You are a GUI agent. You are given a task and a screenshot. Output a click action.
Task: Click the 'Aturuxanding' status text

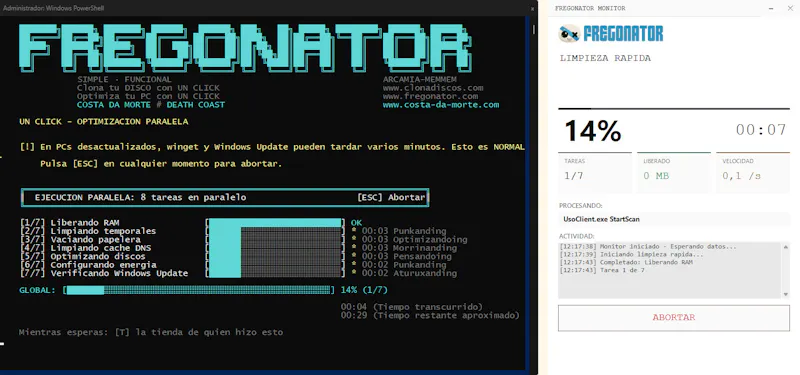pyautogui.click(x=425, y=273)
